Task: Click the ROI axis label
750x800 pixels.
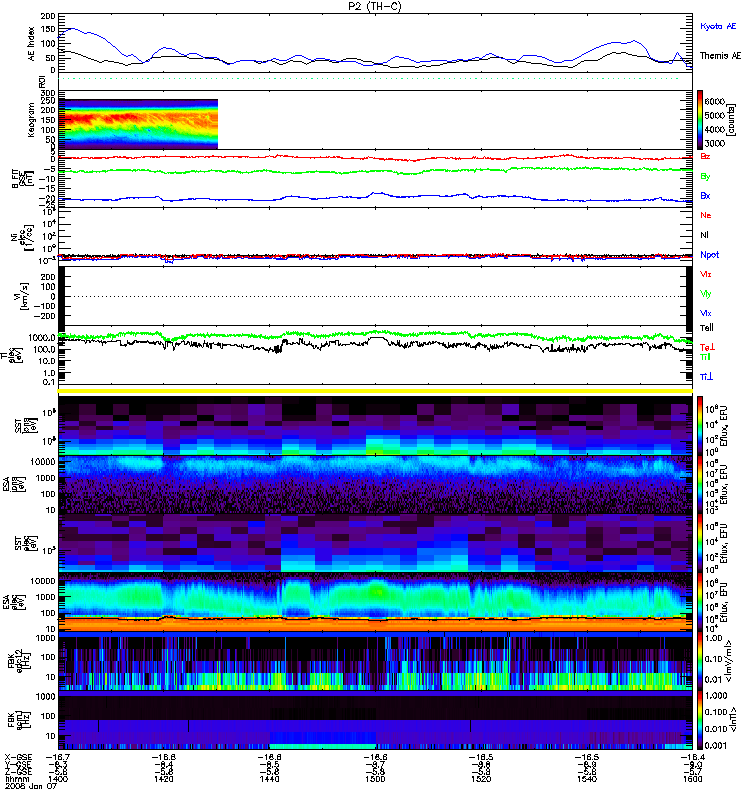Action: (x=43, y=82)
